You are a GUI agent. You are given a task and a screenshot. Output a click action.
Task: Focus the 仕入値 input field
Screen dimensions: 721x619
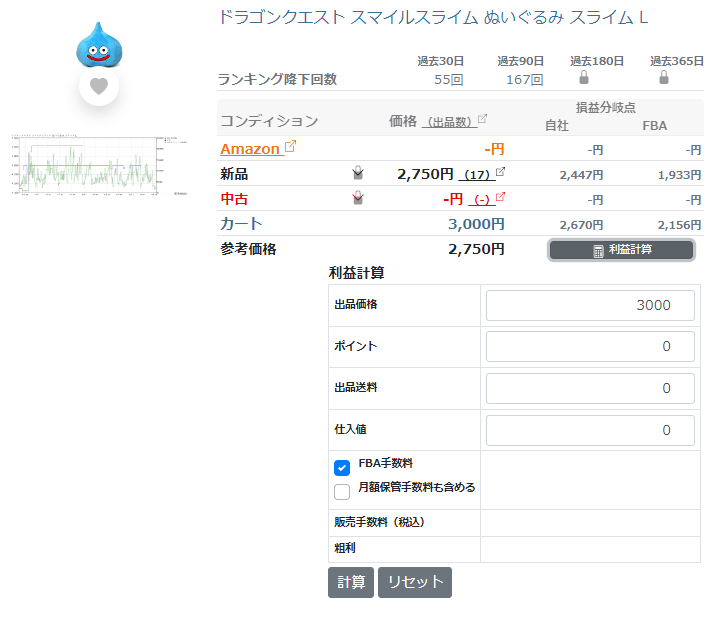click(590, 430)
